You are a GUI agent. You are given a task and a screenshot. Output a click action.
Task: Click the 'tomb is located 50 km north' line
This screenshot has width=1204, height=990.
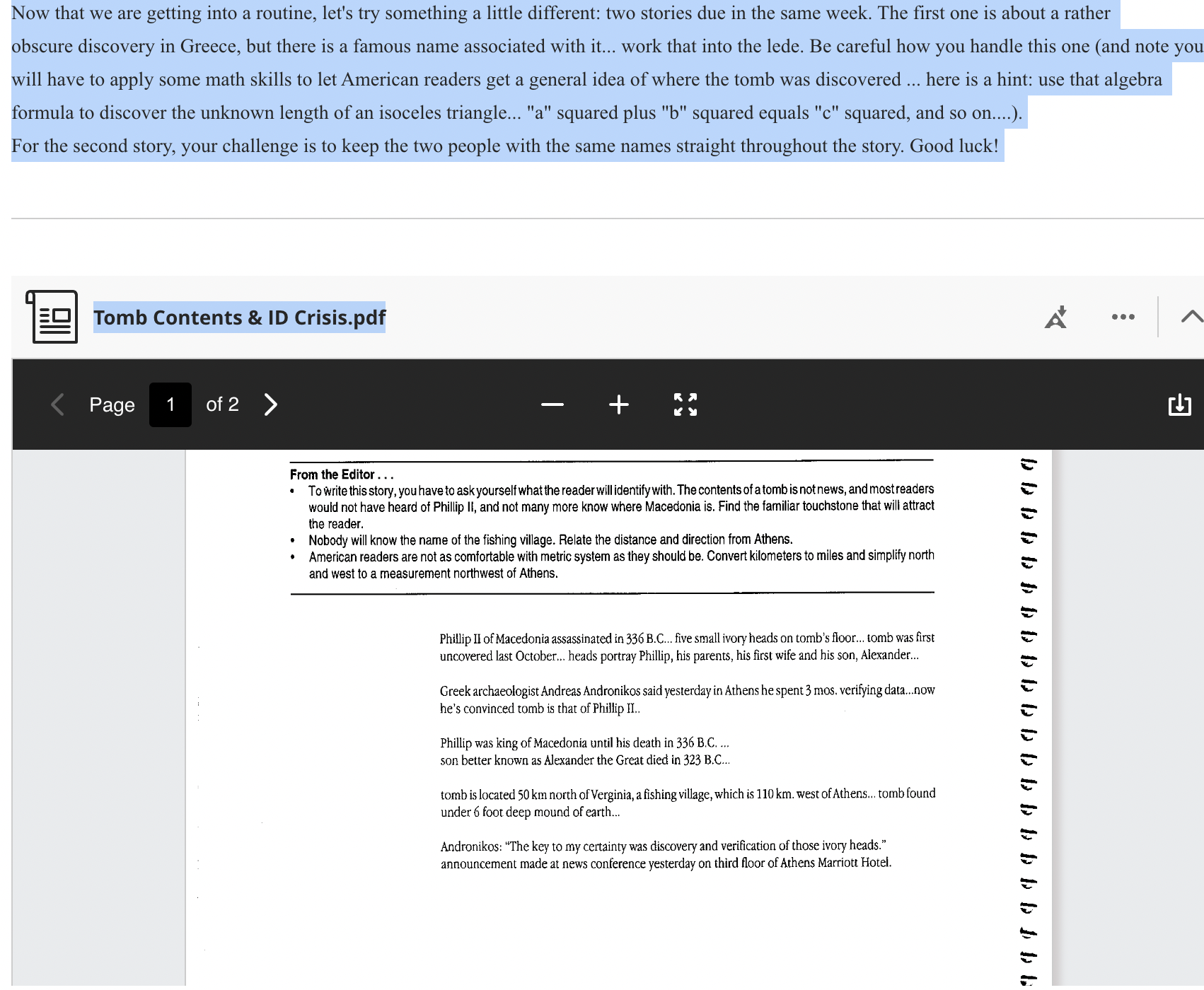pos(688,794)
